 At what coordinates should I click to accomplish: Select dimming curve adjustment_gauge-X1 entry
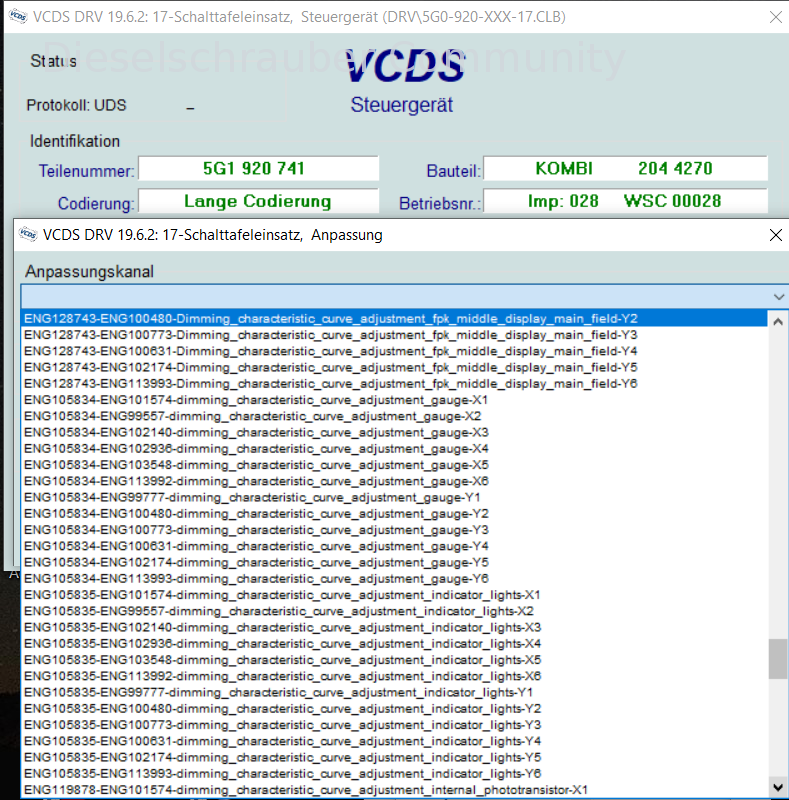click(x=394, y=400)
